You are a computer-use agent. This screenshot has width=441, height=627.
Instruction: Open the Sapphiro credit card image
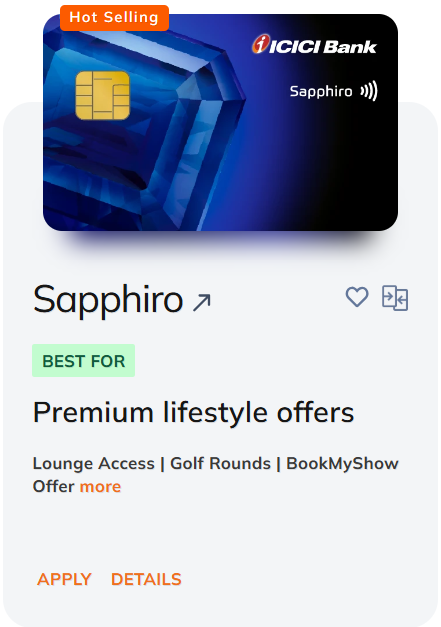pyautogui.click(x=220, y=122)
